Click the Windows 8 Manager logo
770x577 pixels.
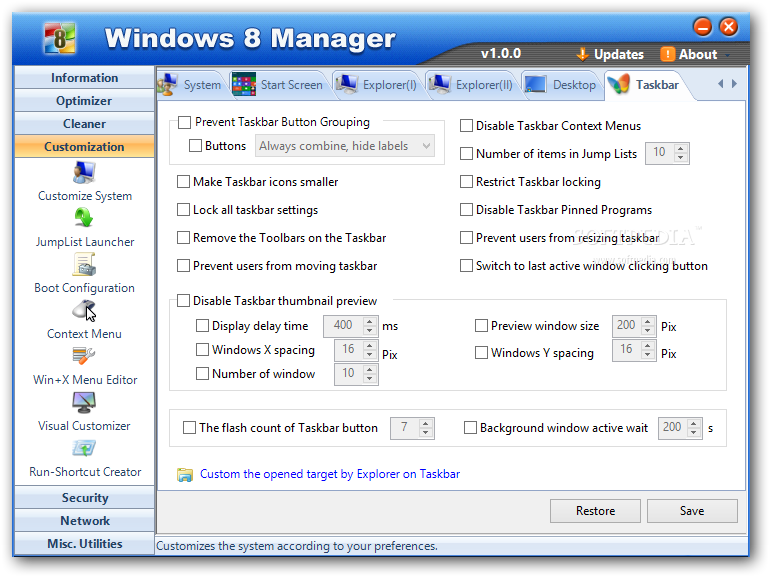click(59, 38)
